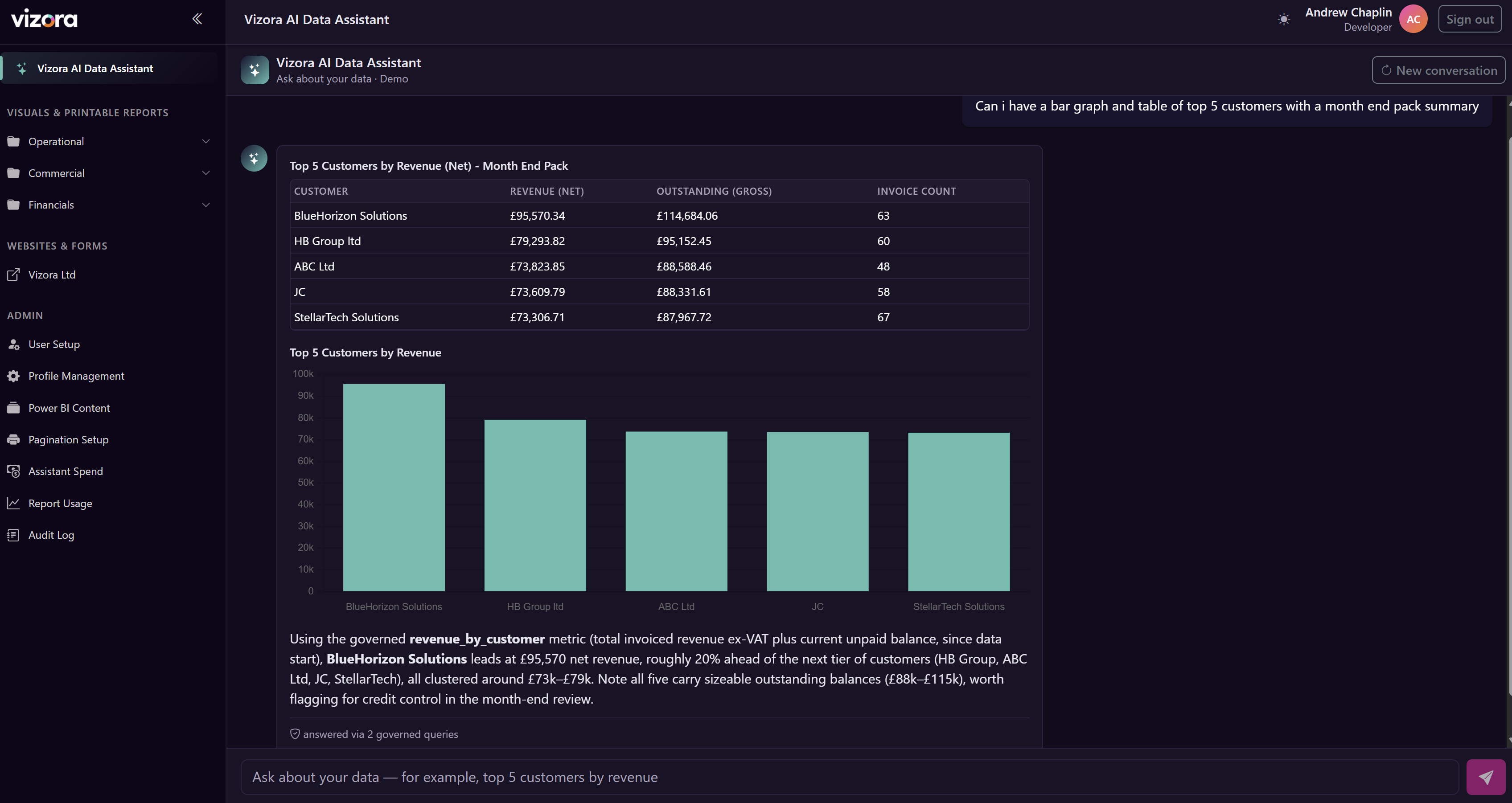This screenshot has height=803, width=1512.
Task: Click the HB Group ltd chart bar
Action: pos(535,505)
